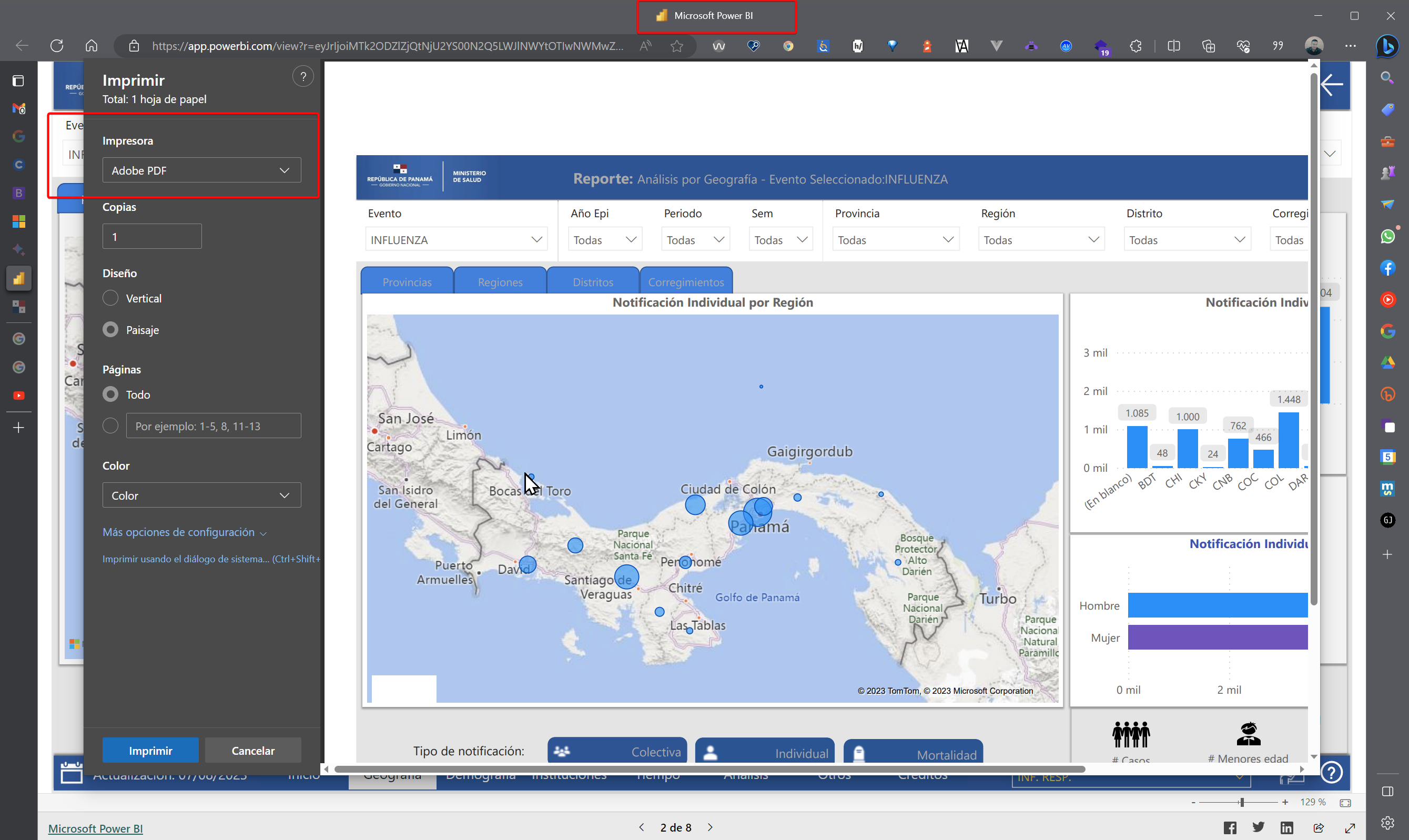This screenshot has height=840, width=1409.
Task: Switch to the Regiones tab
Action: coord(500,281)
